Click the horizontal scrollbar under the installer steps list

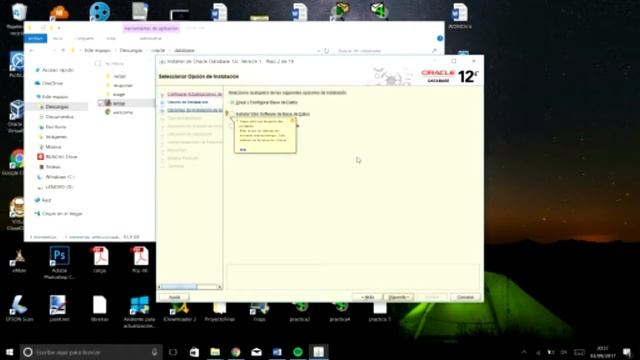coord(190,287)
